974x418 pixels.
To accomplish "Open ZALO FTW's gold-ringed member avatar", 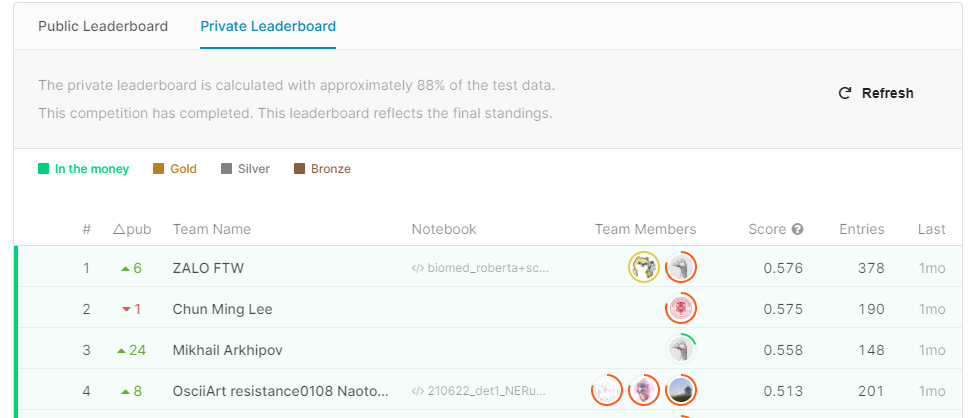I will (x=643, y=268).
